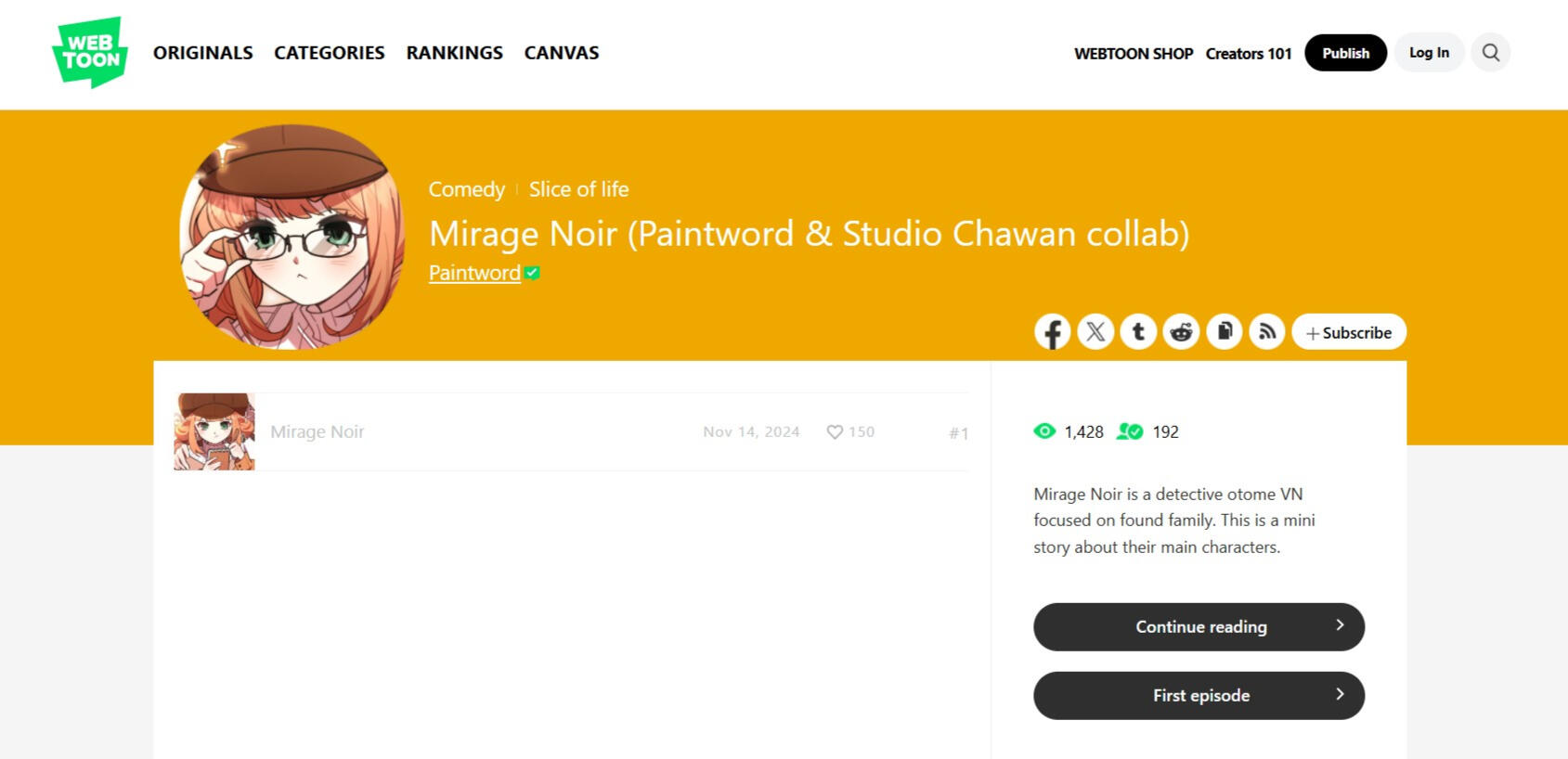Like episode via heart icon

click(835, 432)
